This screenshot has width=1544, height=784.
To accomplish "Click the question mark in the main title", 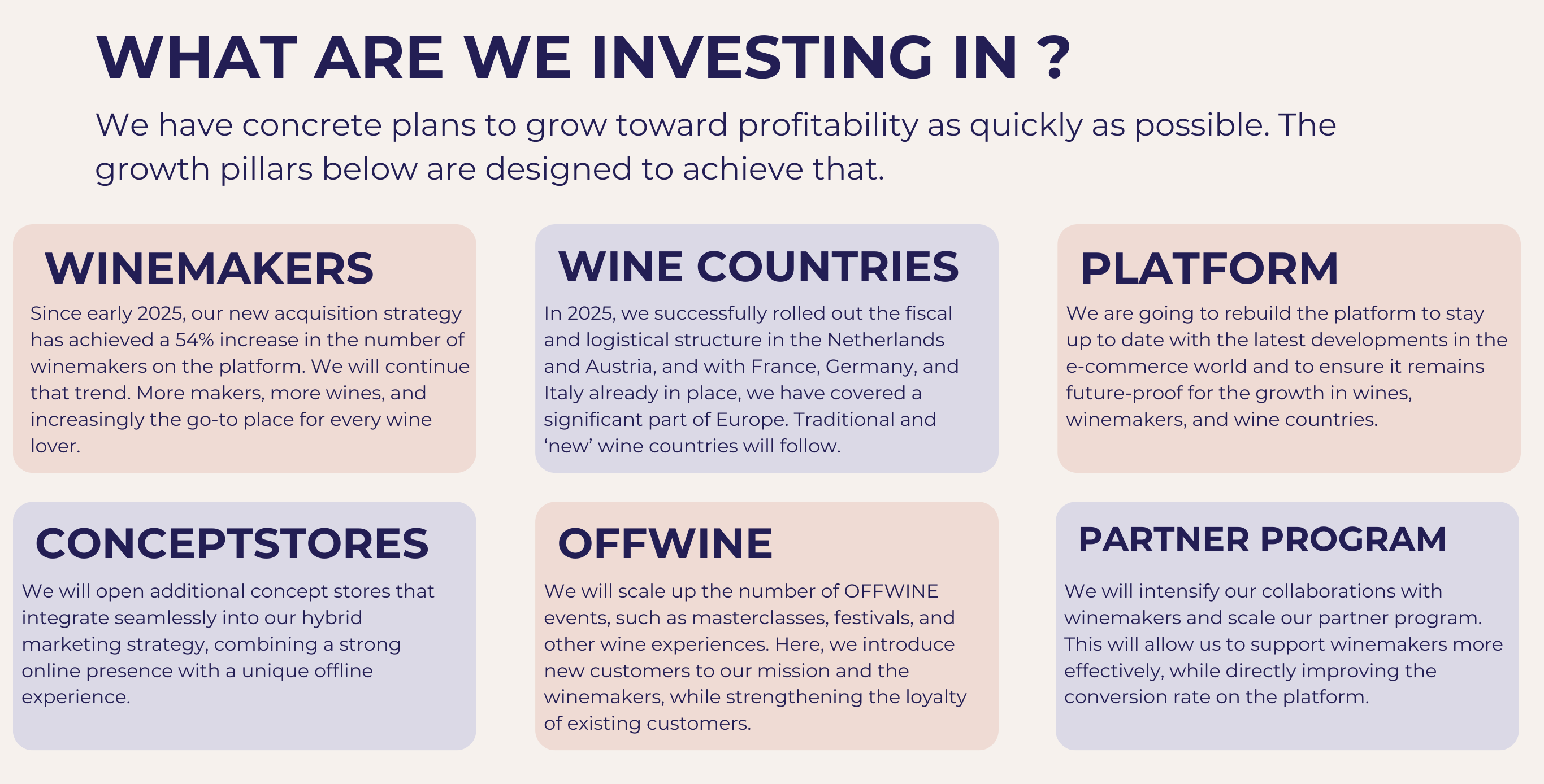I will 1053,58.
